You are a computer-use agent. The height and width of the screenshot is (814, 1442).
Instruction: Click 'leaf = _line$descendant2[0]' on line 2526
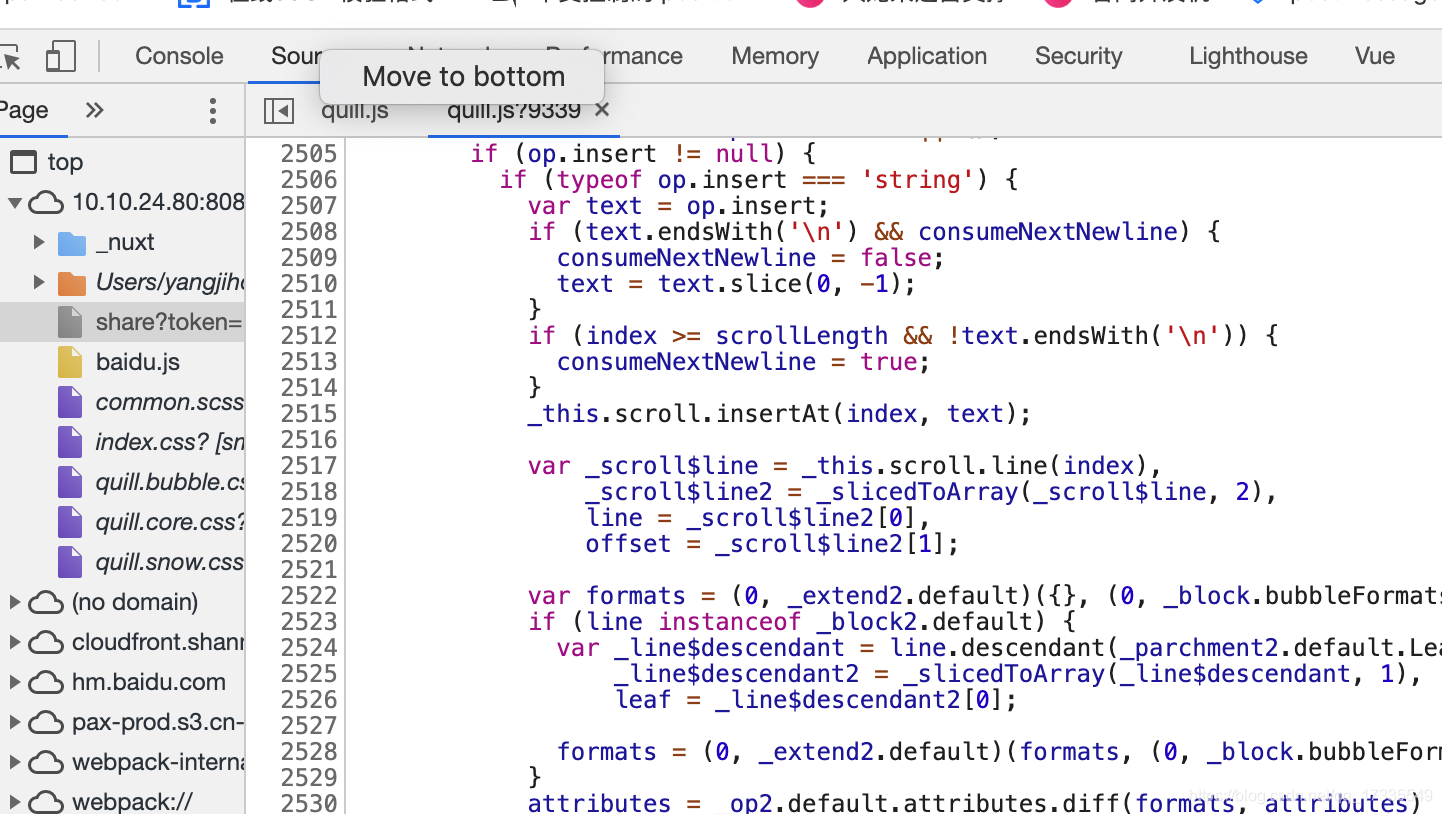tap(808, 699)
